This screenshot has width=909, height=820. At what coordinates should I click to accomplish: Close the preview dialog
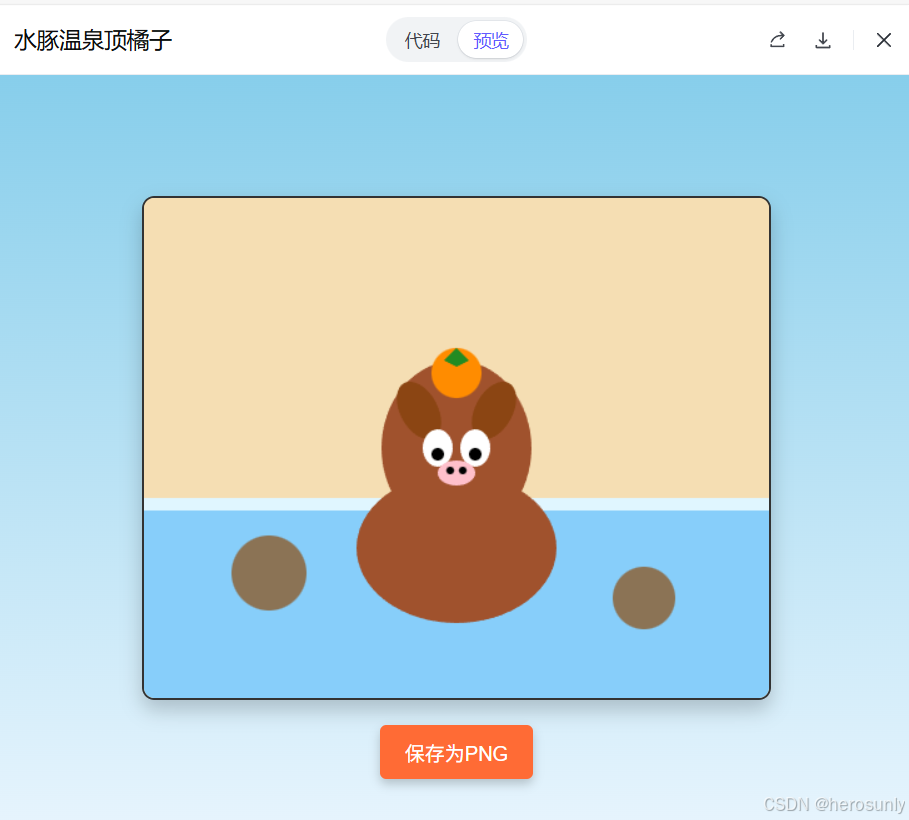click(883, 40)
